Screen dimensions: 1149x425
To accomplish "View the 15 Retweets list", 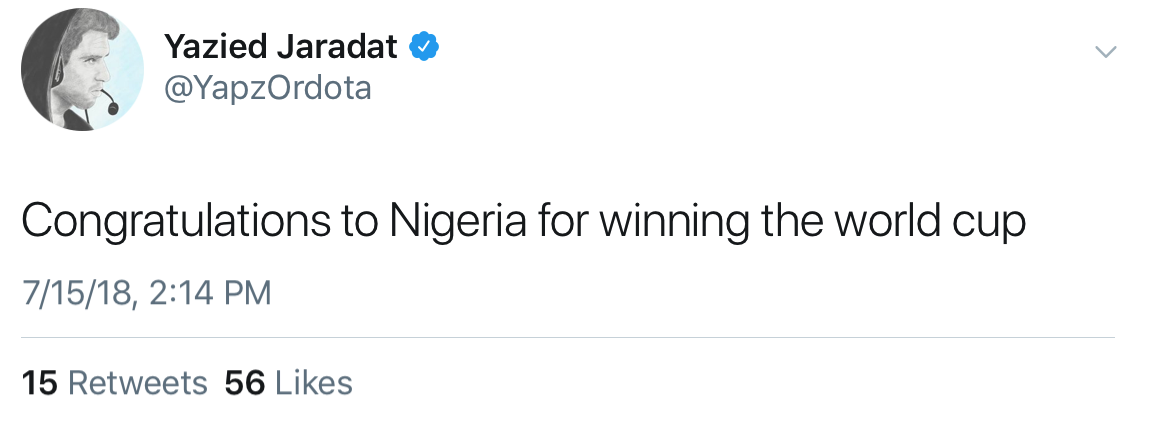I will point(115,383).
